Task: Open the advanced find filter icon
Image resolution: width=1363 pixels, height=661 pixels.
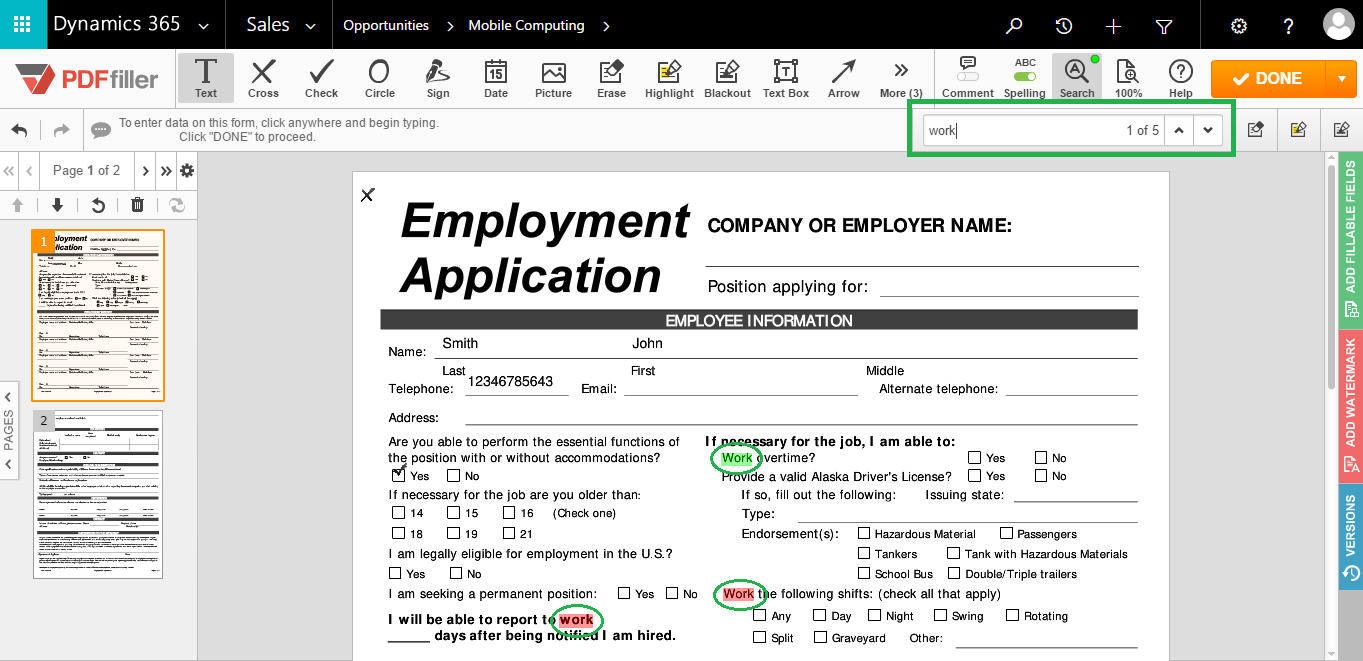Action: pos(1164,26)
